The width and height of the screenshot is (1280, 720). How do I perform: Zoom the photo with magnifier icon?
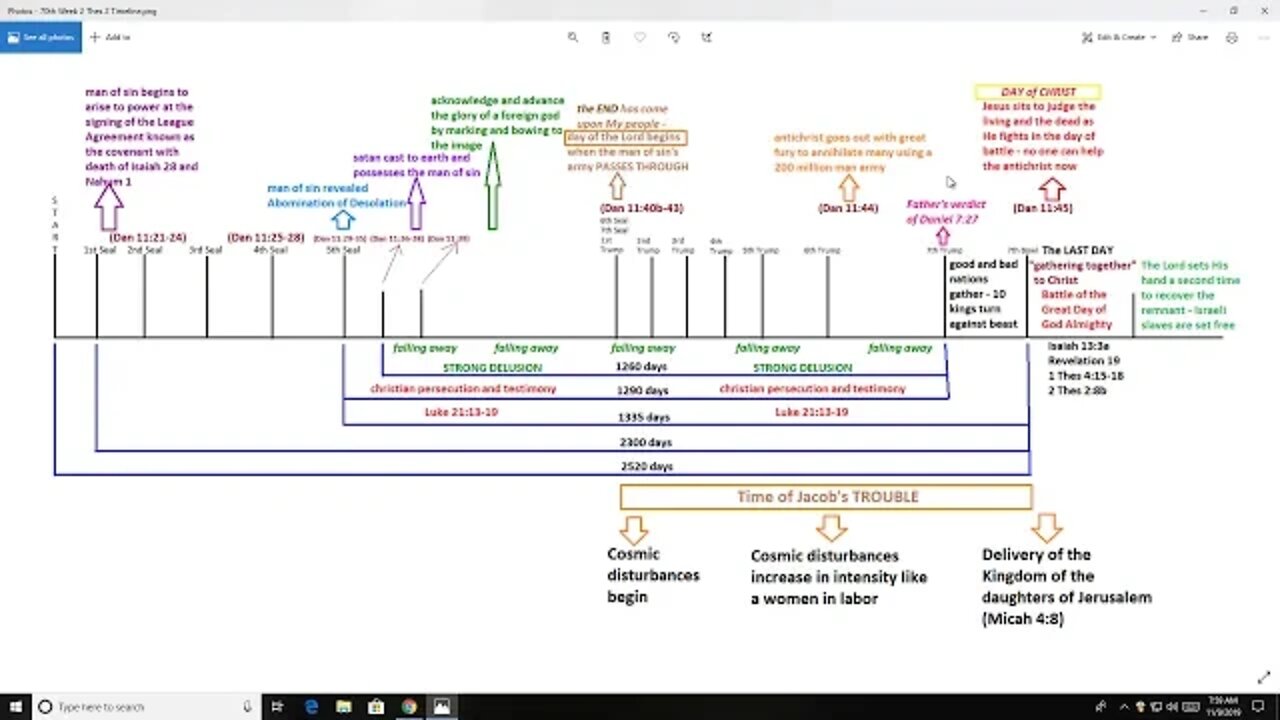(573, 37)
